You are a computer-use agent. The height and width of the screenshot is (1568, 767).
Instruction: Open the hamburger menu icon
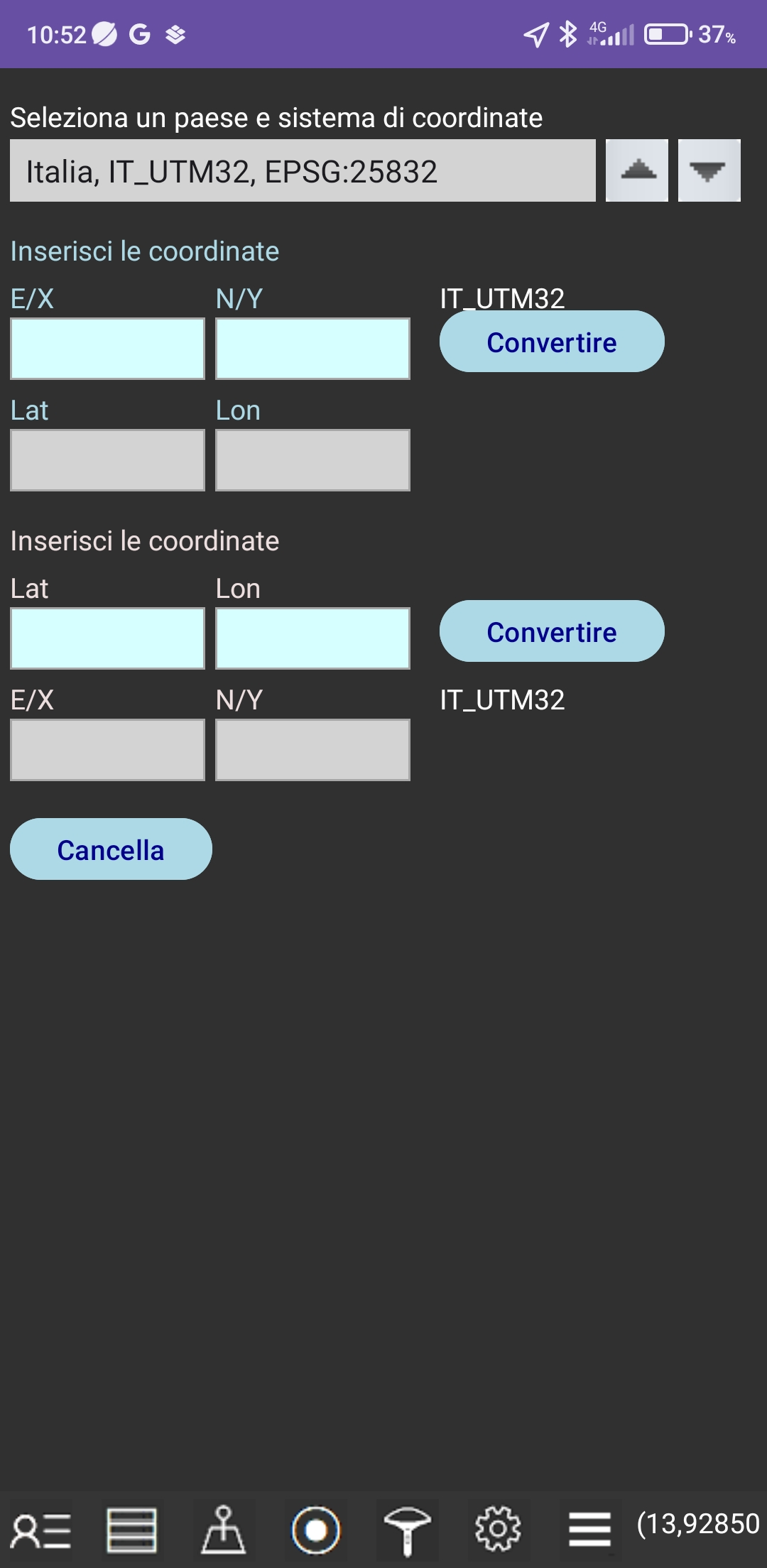pos(589,1530)
